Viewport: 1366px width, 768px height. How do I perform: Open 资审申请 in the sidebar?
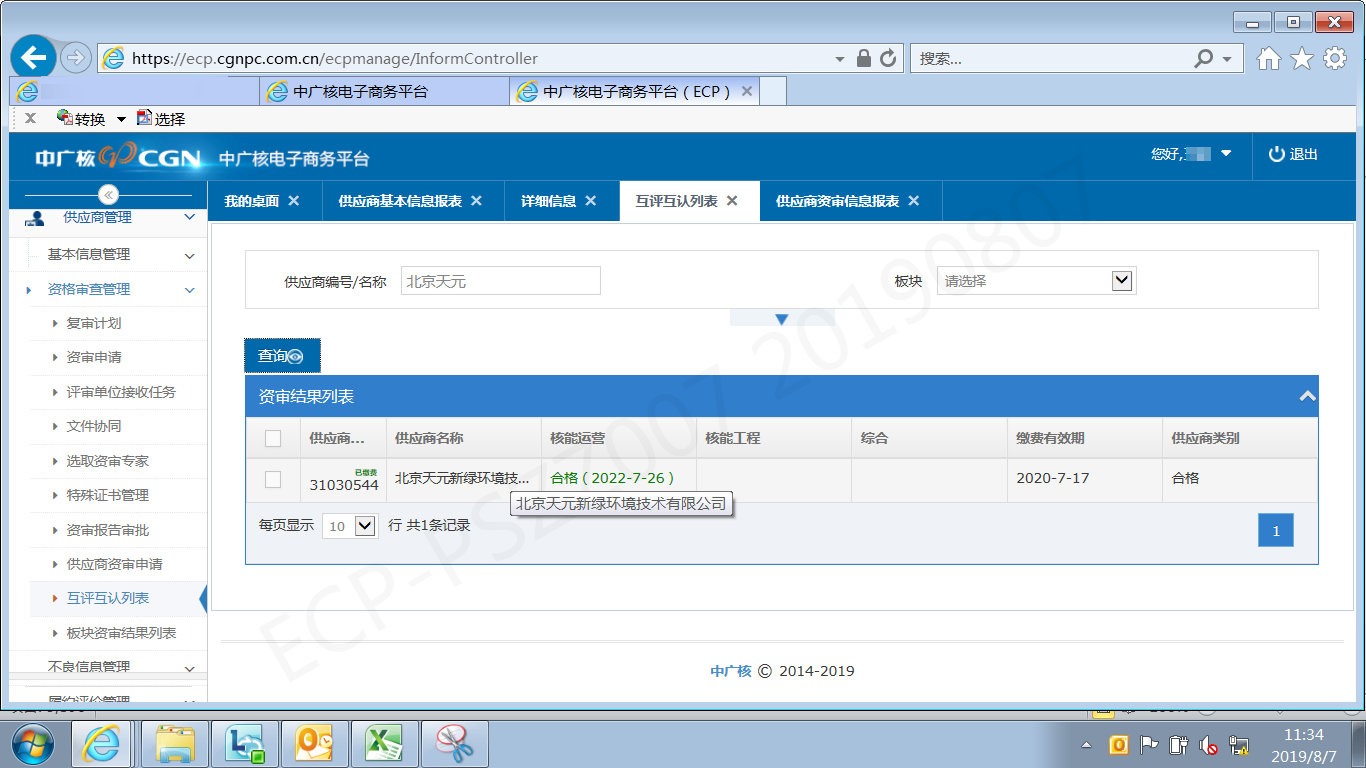[94, 358]
